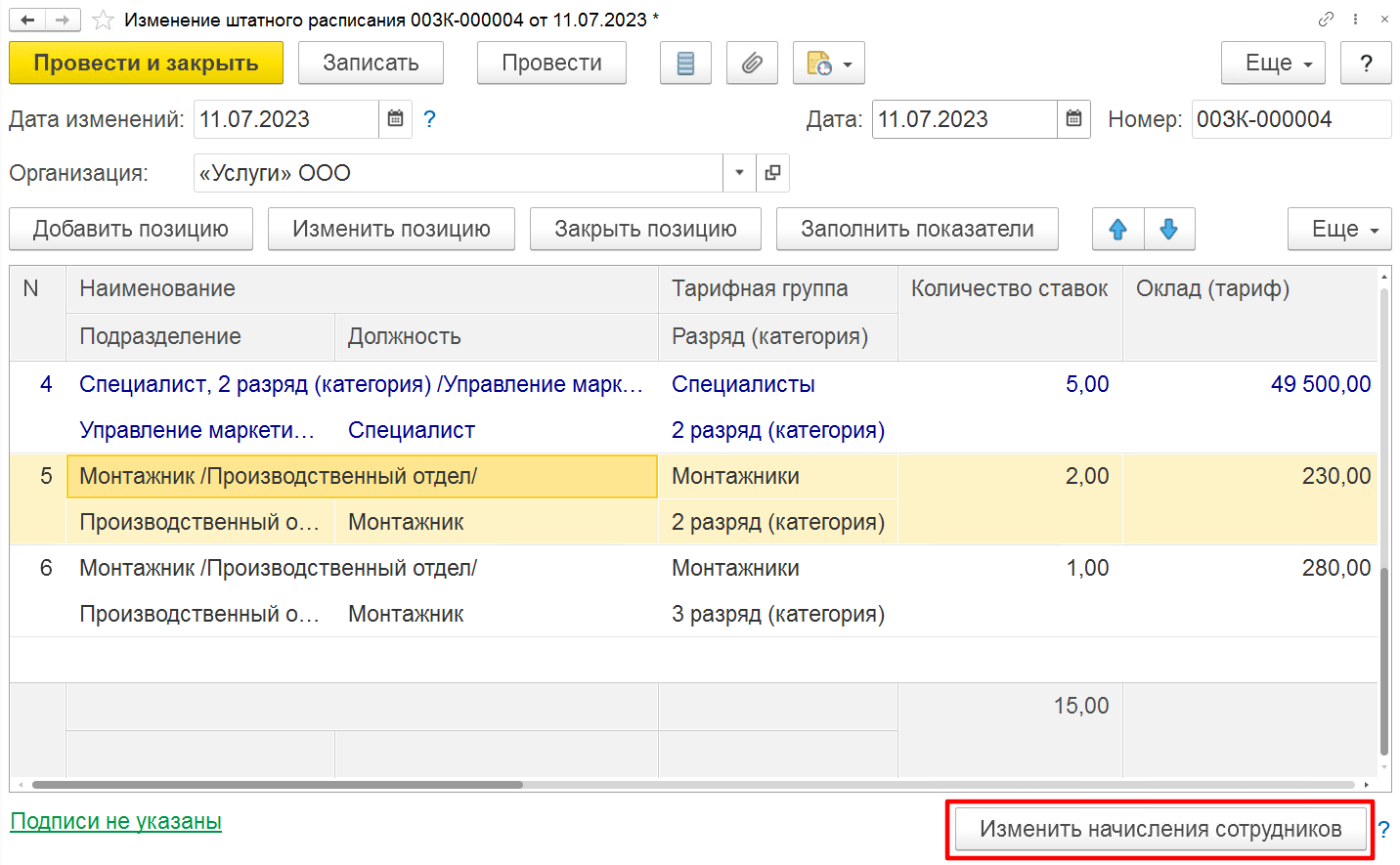Select row 6 Монтажник /Производственный отдел/ cell

[x=362, y=569]
